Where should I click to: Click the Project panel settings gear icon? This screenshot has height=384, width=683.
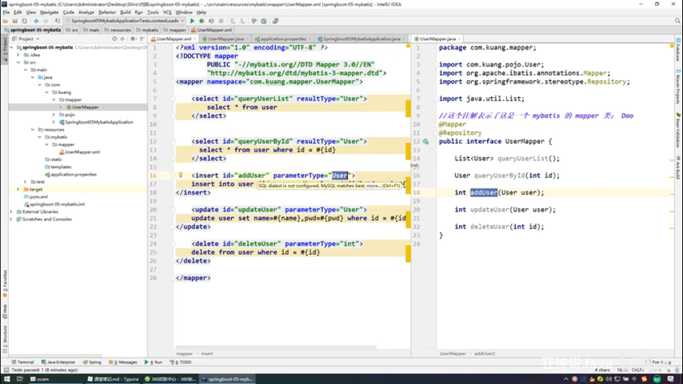132,39
